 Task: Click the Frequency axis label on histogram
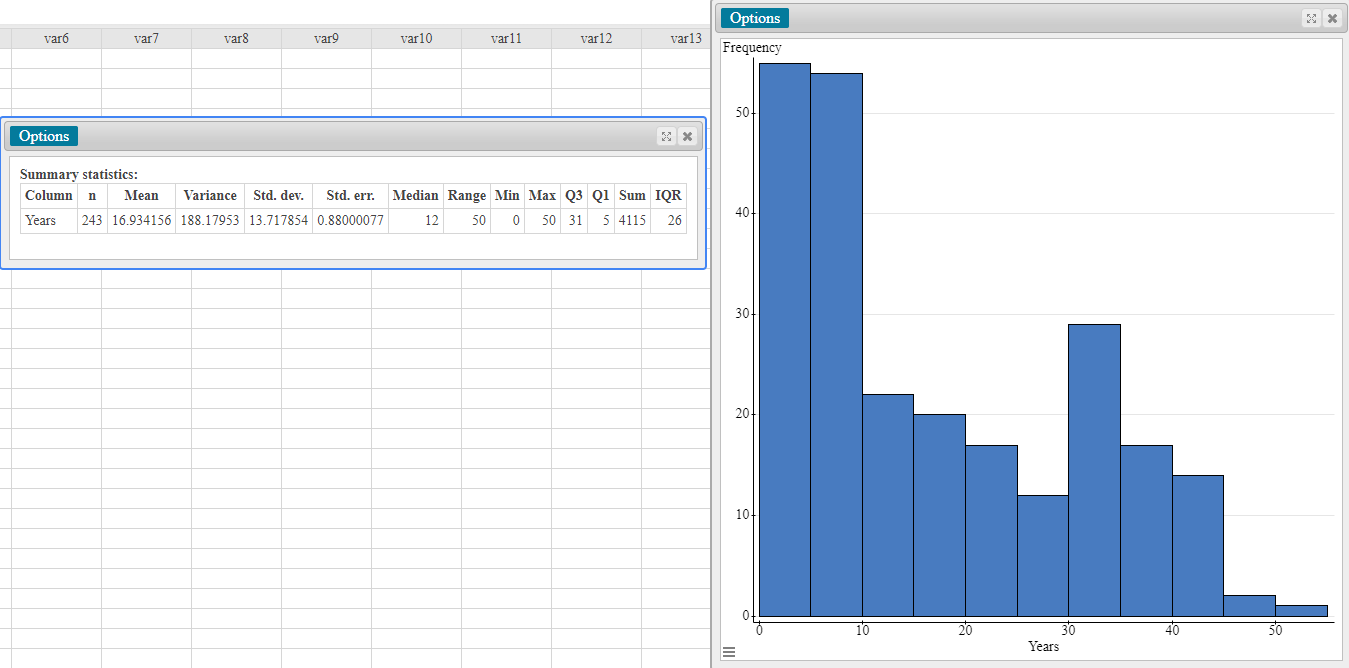tap(751, 47)
